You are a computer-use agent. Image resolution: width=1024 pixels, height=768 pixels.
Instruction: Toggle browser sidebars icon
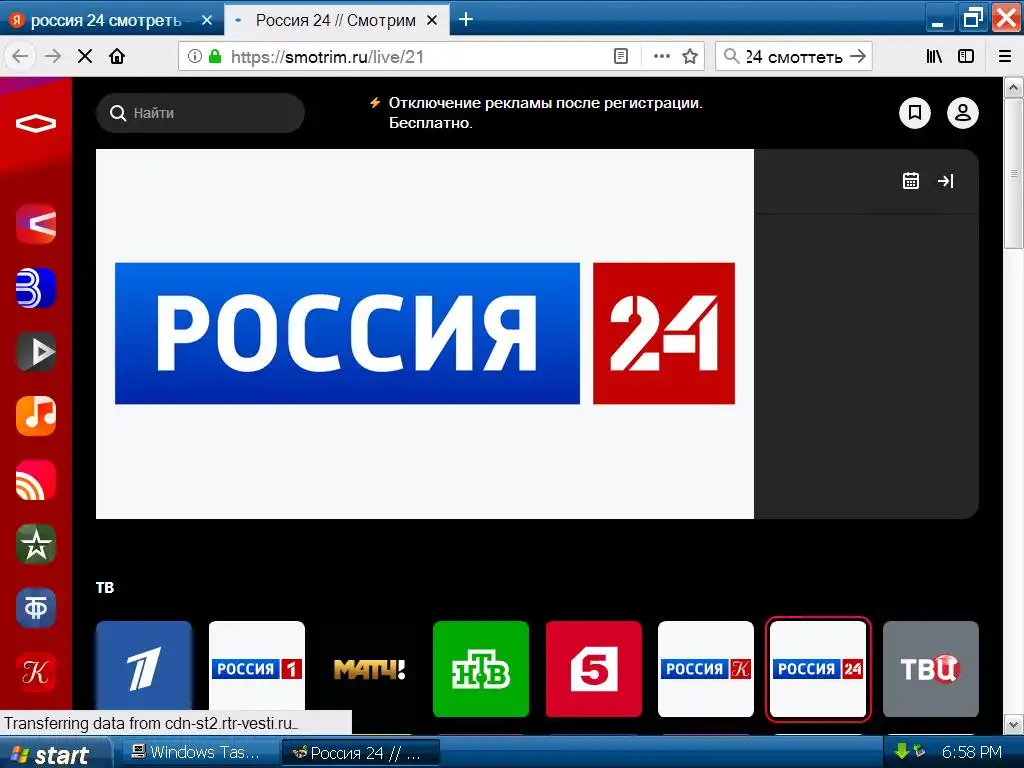tap(966, 56)
